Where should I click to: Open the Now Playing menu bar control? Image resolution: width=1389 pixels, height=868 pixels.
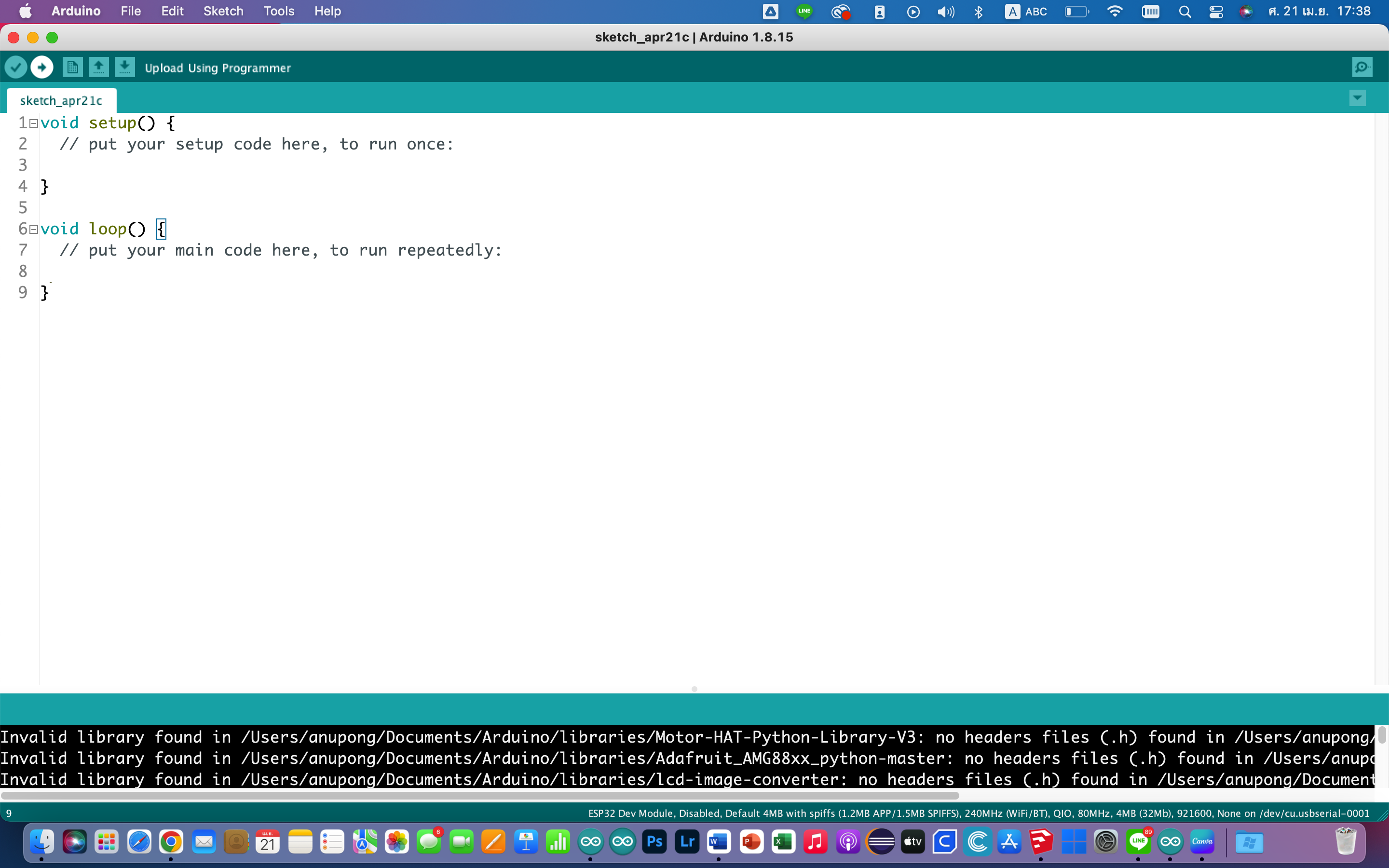tap(913, 12)
